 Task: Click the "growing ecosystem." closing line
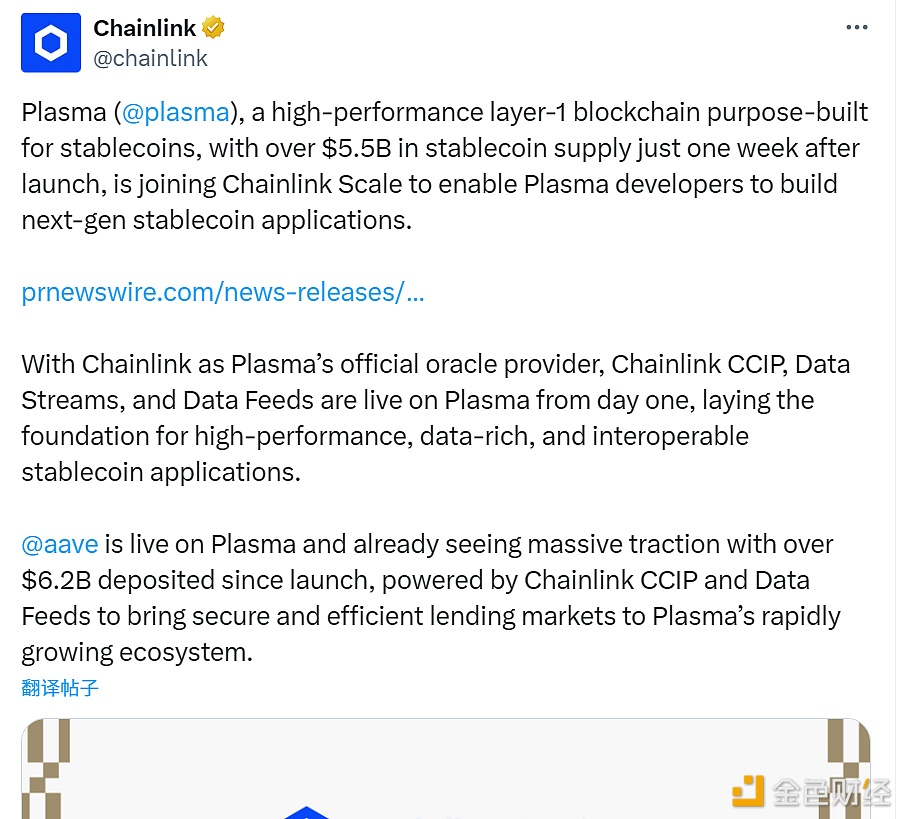tap(137, 652)
